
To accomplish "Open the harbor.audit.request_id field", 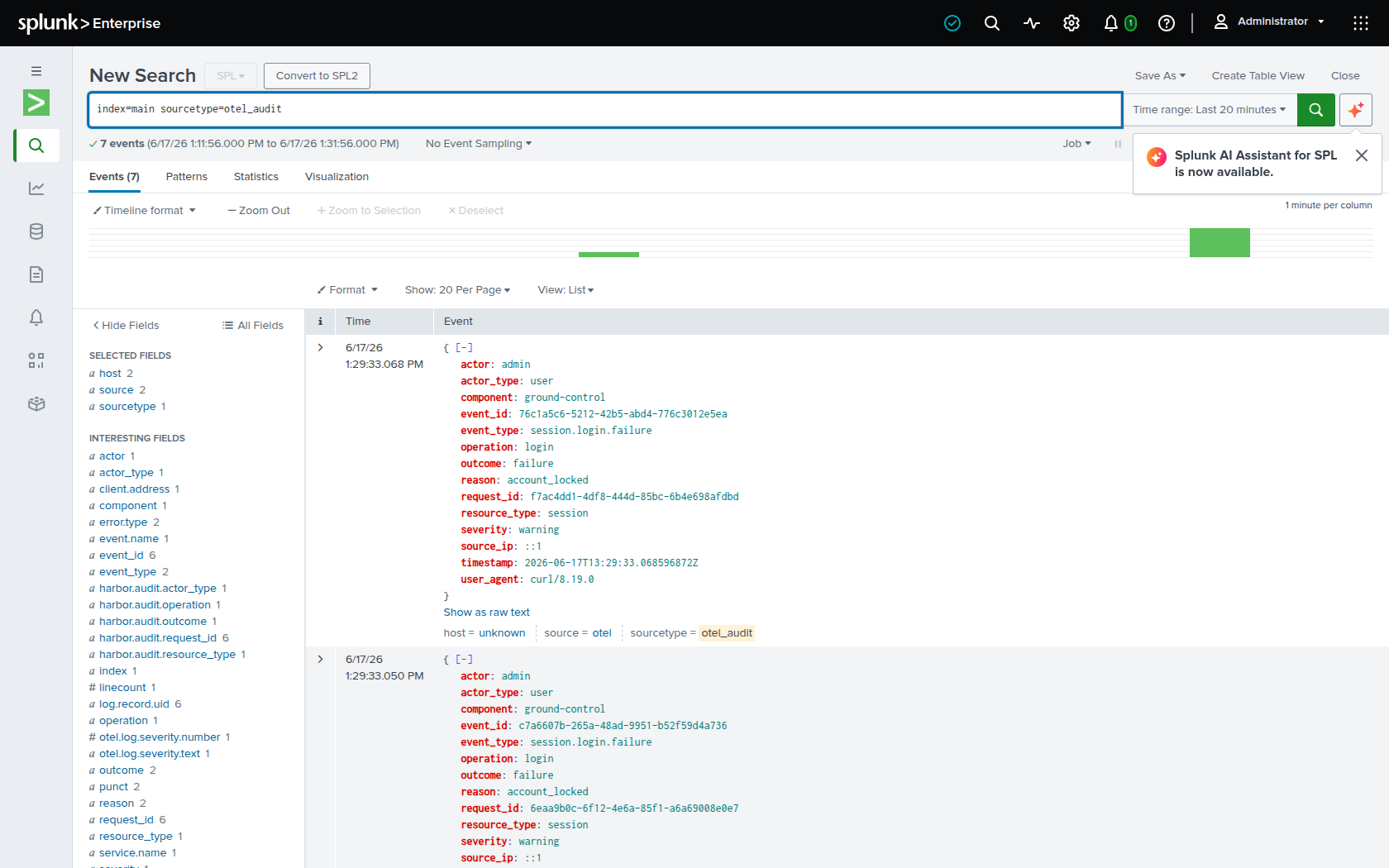I will pos(158,638).
